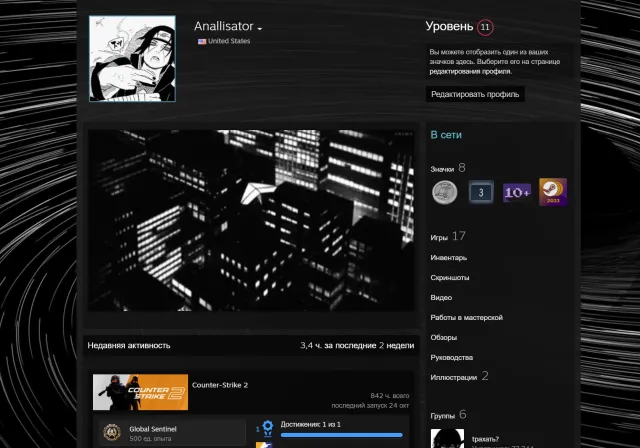Click the blue achievements progress bar
The height and width of the screenshot is (448, 640).
(342, 435)
